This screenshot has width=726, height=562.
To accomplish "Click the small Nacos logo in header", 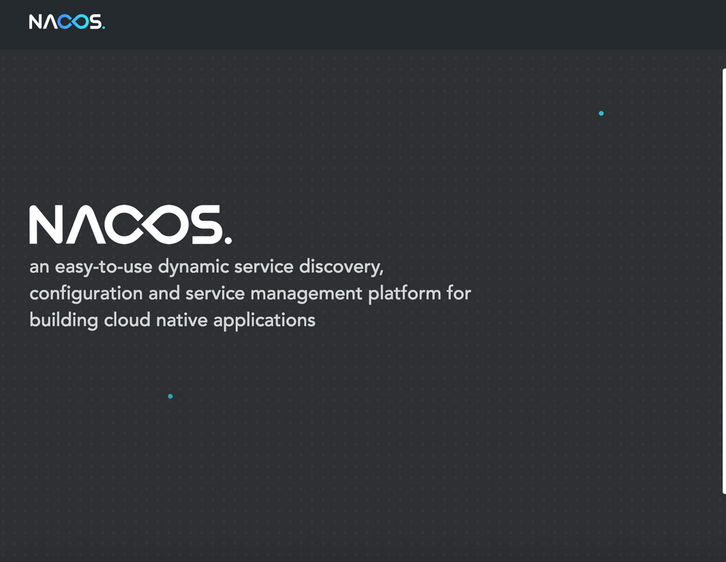I will pyautogui.click(x=66, y=22).
